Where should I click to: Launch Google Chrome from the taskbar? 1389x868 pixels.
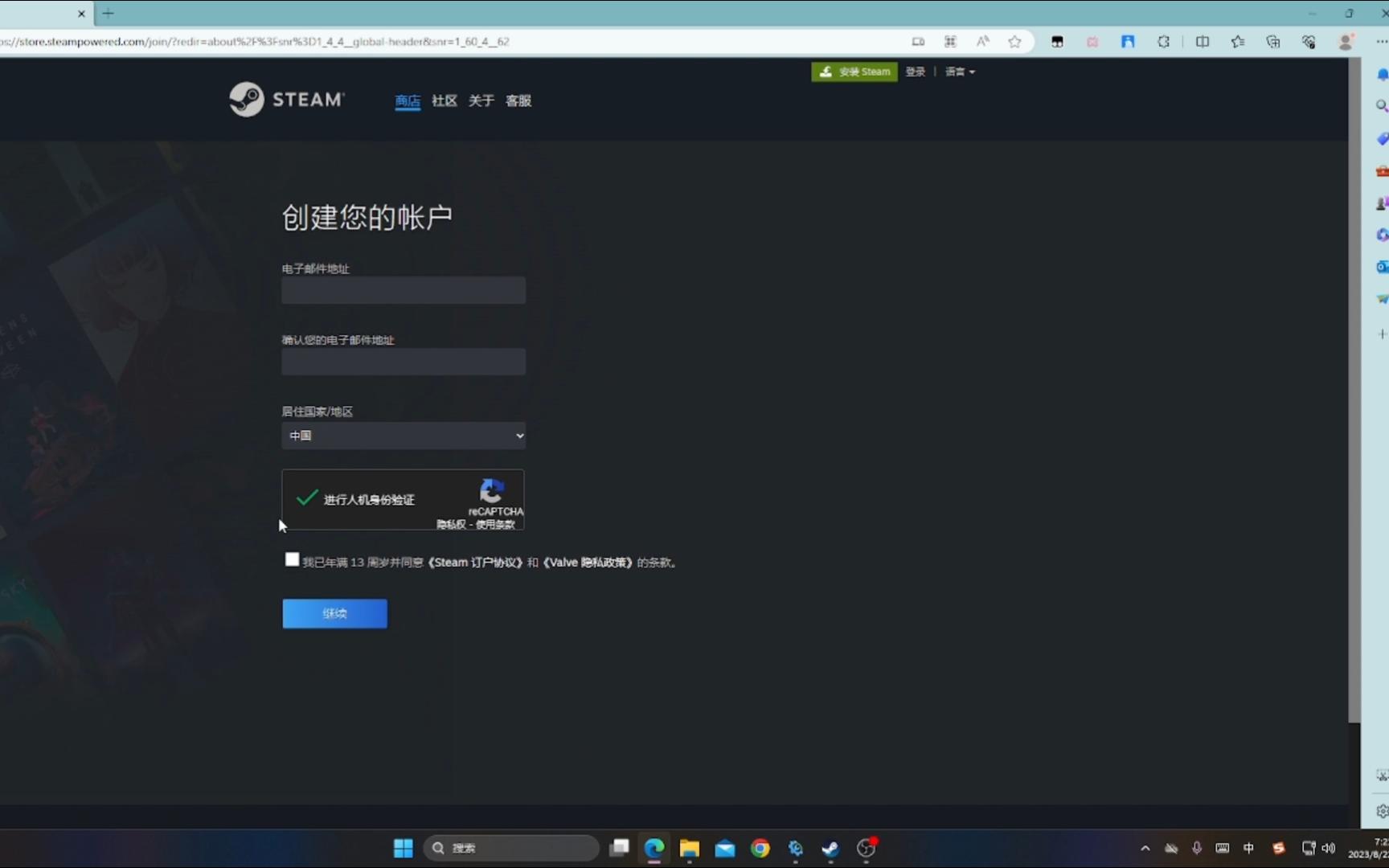coord(760,848)
